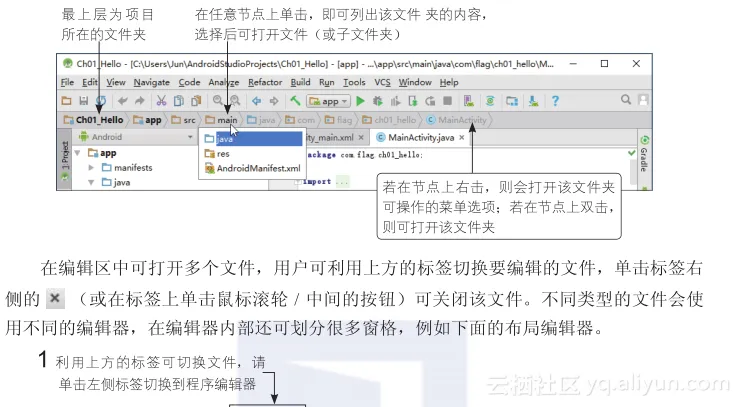The width and height of the screenshot is (741, 407).
Task: Open the app run configuration dropdown
Action: pos(328,101)
